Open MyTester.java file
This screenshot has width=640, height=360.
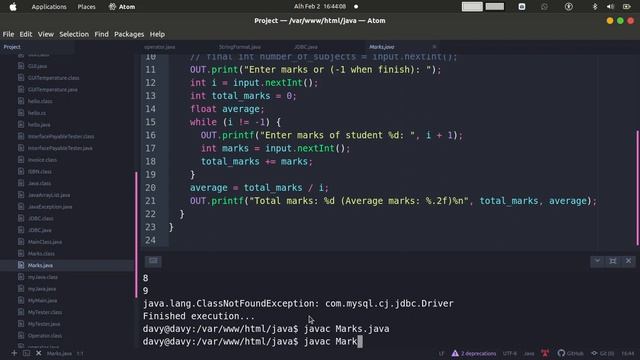(44, 324)
